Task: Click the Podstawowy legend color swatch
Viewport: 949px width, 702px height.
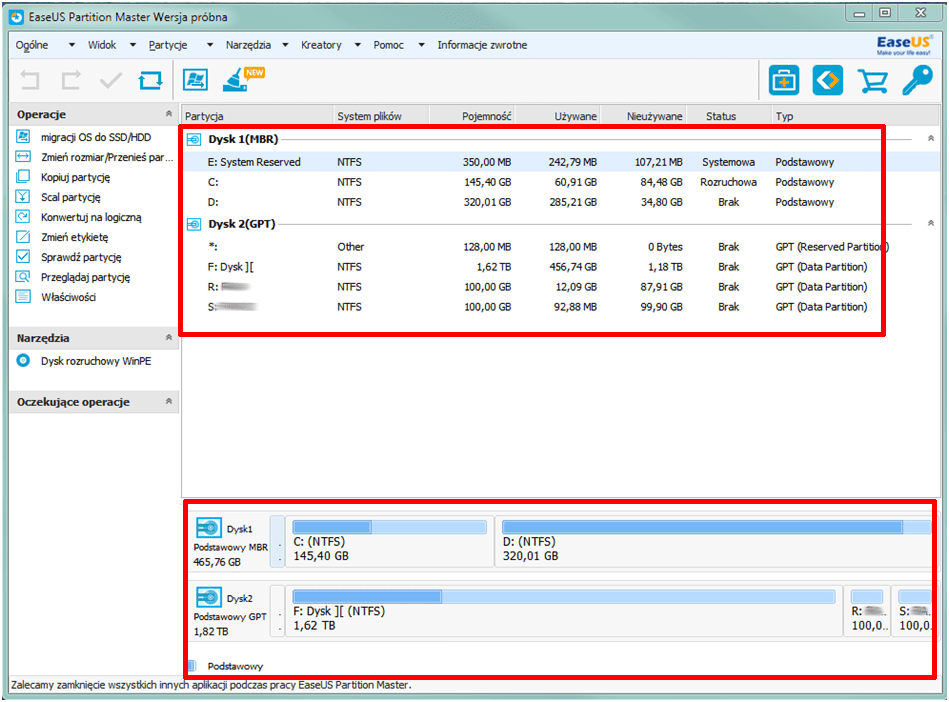Action: pos(192,665)
